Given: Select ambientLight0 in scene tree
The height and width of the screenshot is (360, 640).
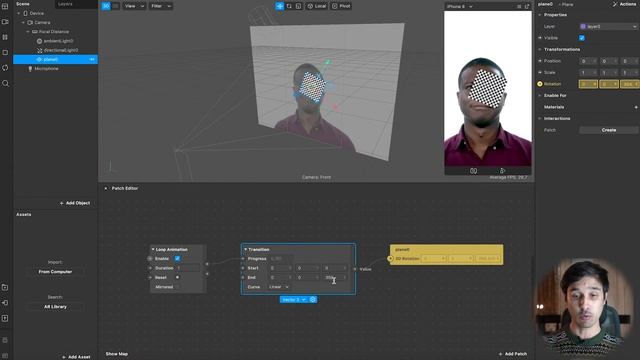Looking at the screenshot, I should (58, 41).
